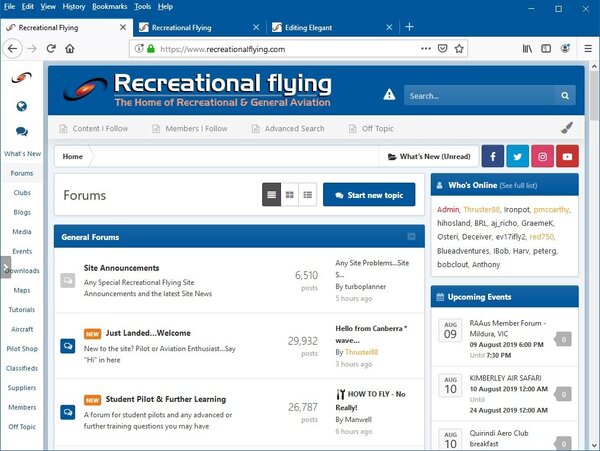
Task: Click the chat bubbles sidebar icon
Action: click(x=21, y=131)
